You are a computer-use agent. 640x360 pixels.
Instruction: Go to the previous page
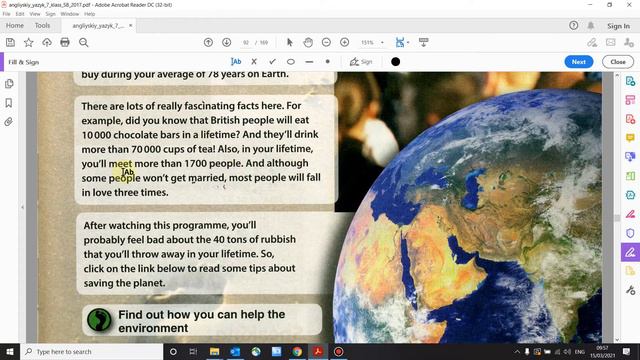click(208, 42)
